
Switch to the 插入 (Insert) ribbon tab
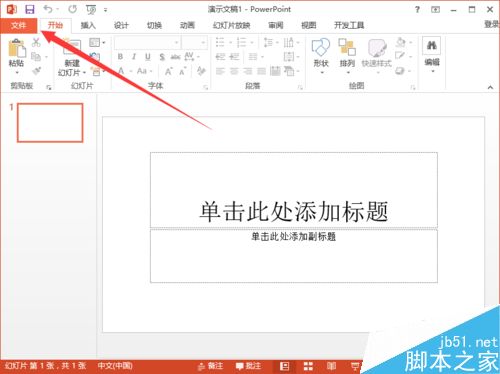[x=88, y=25]
